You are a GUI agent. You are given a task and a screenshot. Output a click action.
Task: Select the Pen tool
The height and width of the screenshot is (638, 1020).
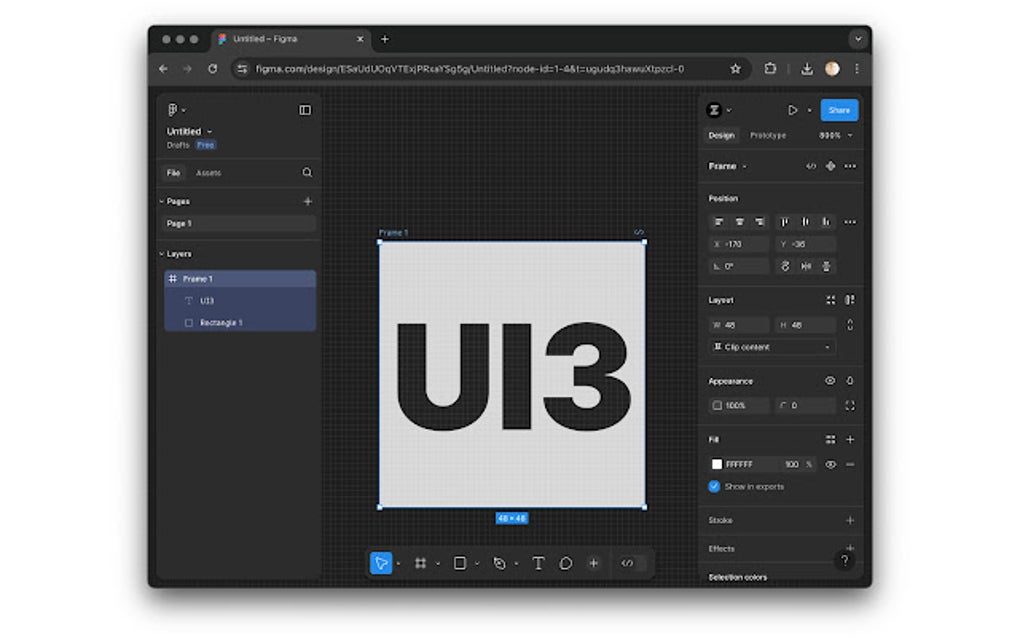coord(500,563)
